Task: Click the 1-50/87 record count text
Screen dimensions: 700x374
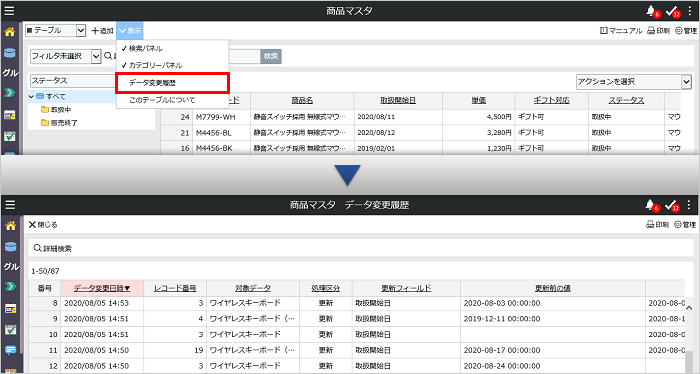Action: point(45,271)
